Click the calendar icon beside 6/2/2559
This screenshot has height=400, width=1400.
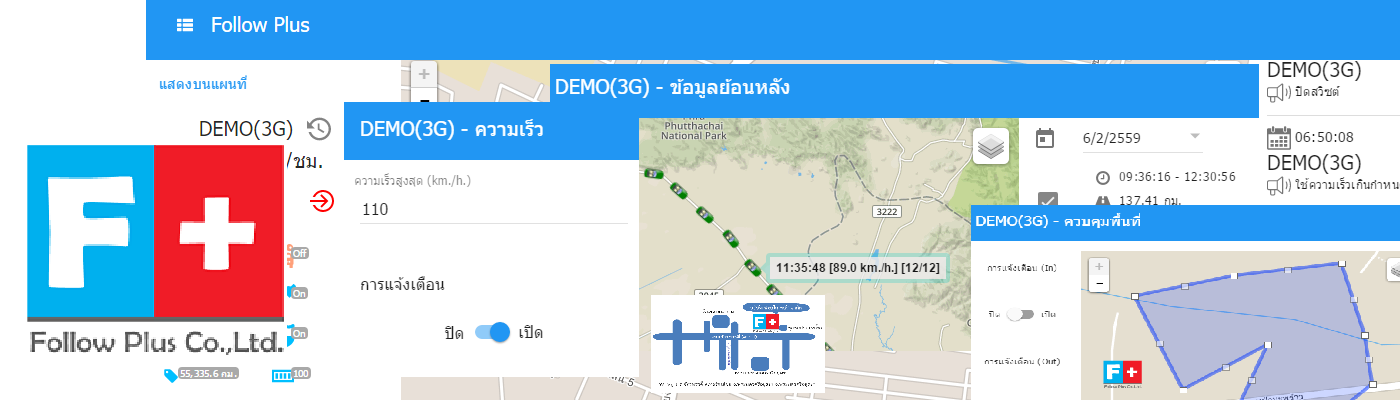tap(1045, 137)
